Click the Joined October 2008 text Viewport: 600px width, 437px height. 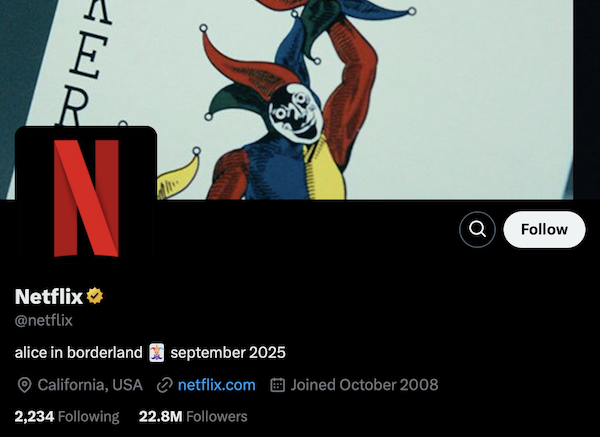pyautogui.click(x=364, y=385)
